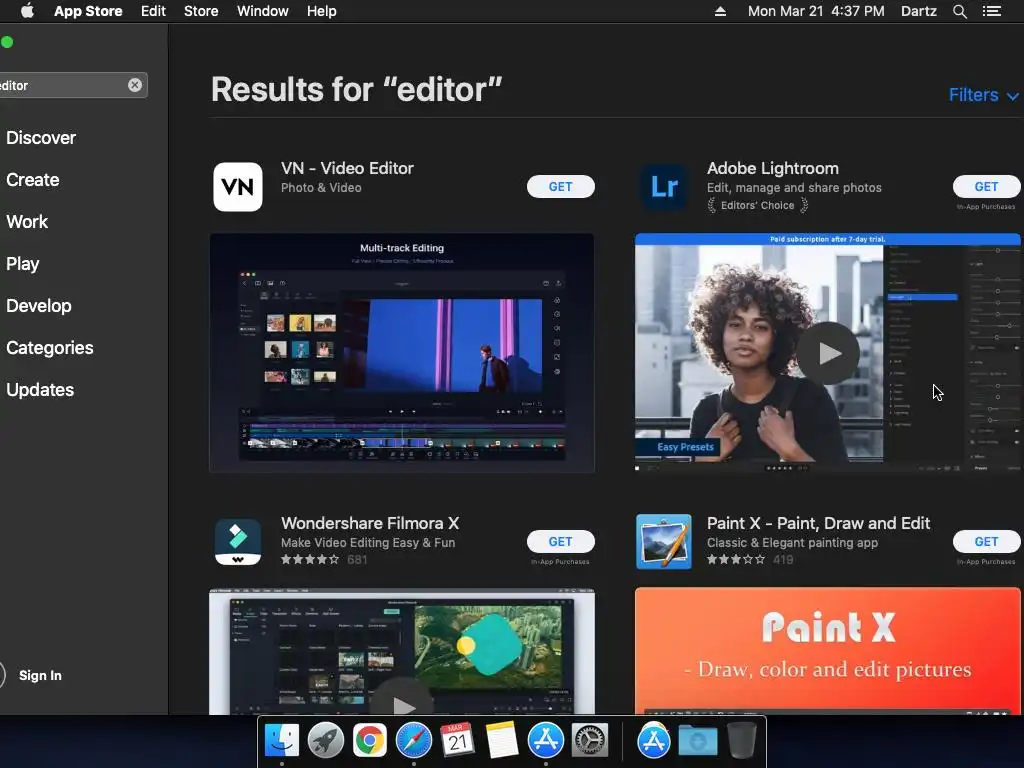
Task: Launch Google Chrome from the dock
Action: 370,741
